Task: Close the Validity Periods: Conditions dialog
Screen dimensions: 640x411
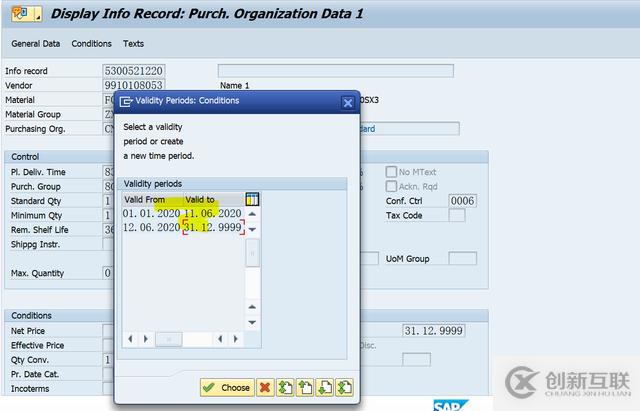Action: [x=348, y=102]
